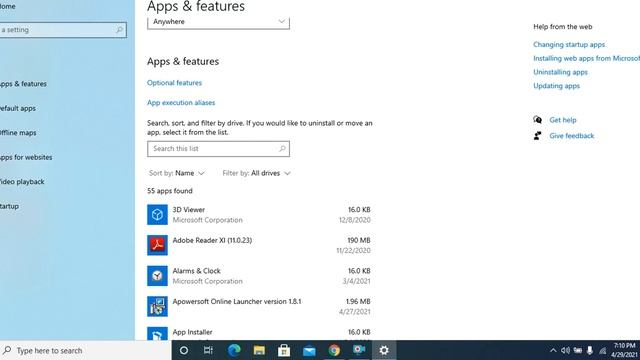Click the 190 MB size value
This screenshot has height=360, width=640.
point(359,240)
